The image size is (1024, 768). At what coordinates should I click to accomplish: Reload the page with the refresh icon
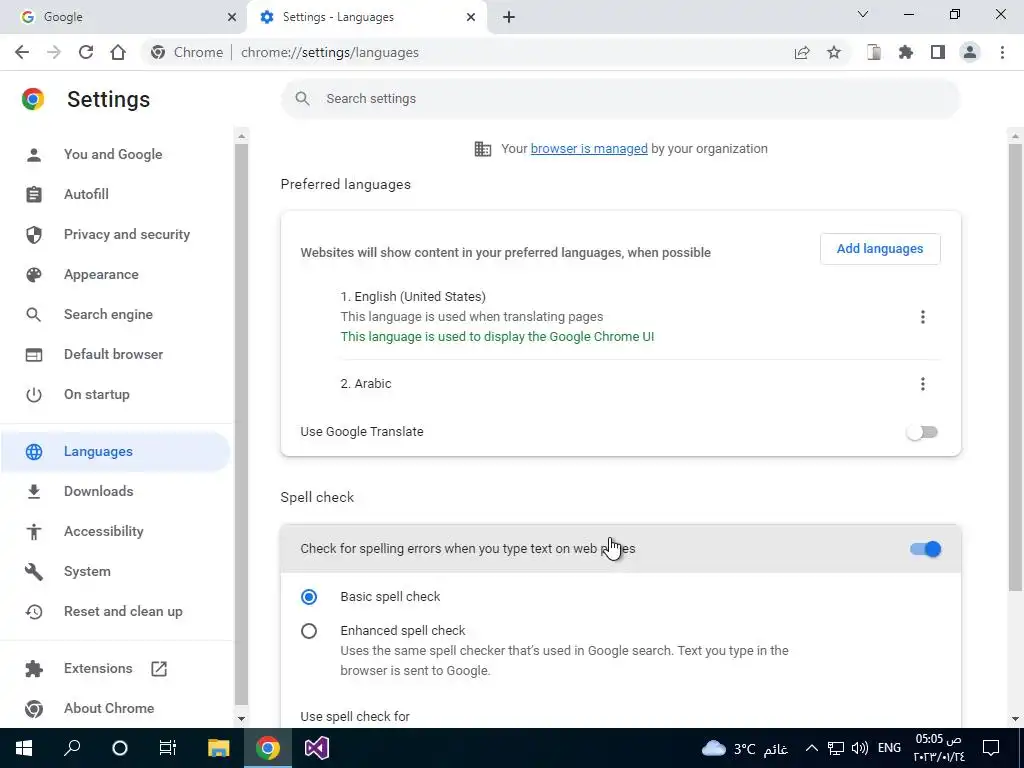(x=86, y=52)
